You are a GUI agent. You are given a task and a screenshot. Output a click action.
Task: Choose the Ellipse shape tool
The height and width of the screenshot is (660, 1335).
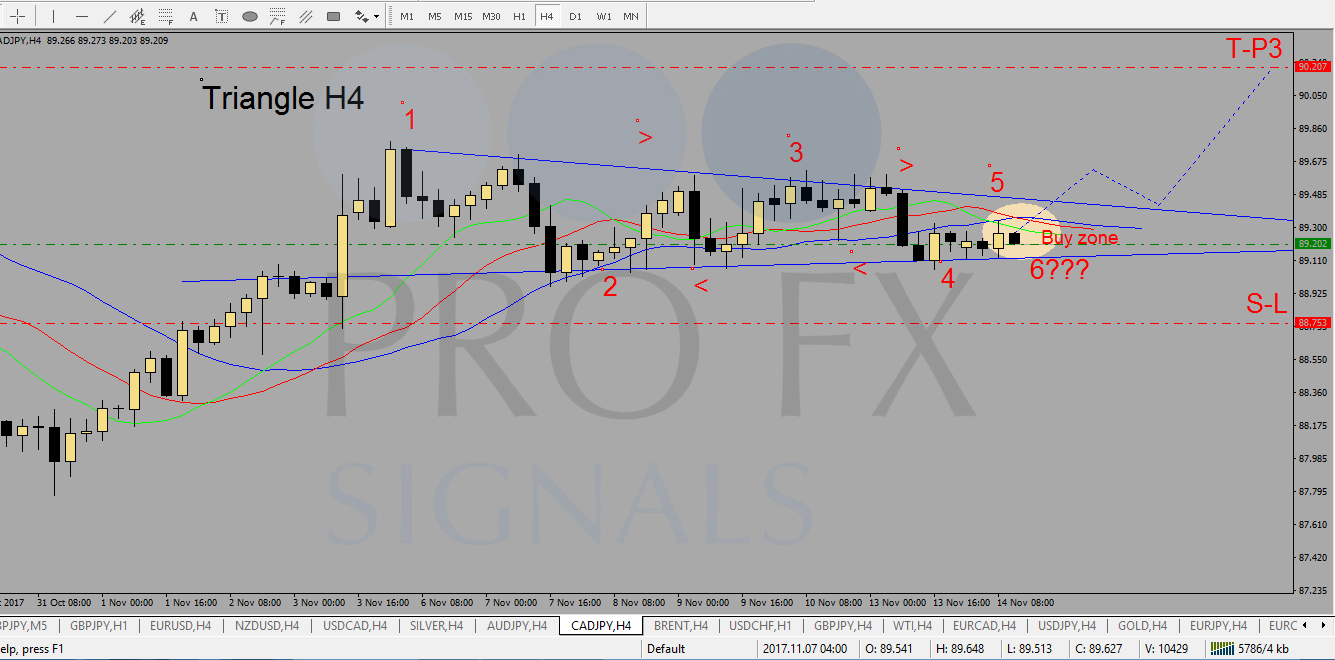[x=249, y=16]
